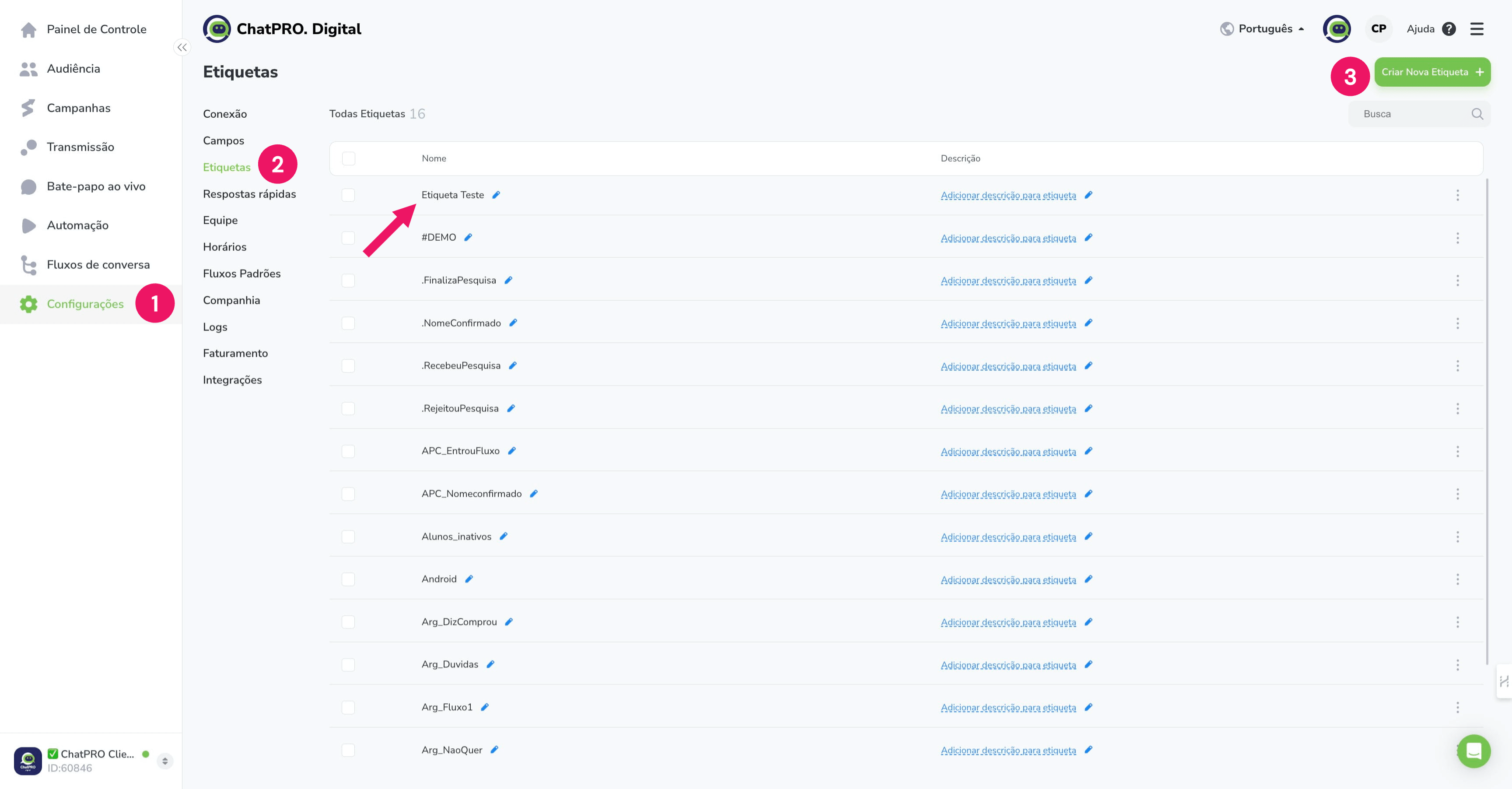Open Fluxos de conversa flow icon
Viewport: 1512px width, 789px height.
pos(28,265)
